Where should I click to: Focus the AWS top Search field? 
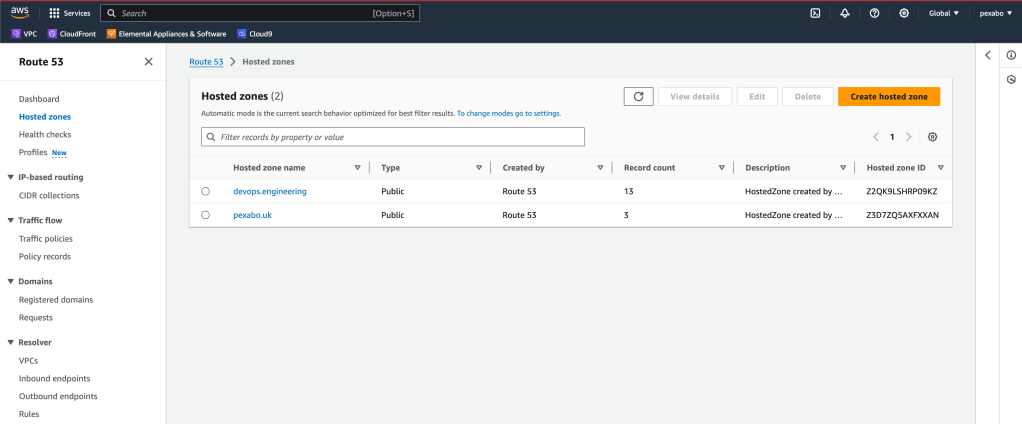pyautogui.click(x=260, y=13)
